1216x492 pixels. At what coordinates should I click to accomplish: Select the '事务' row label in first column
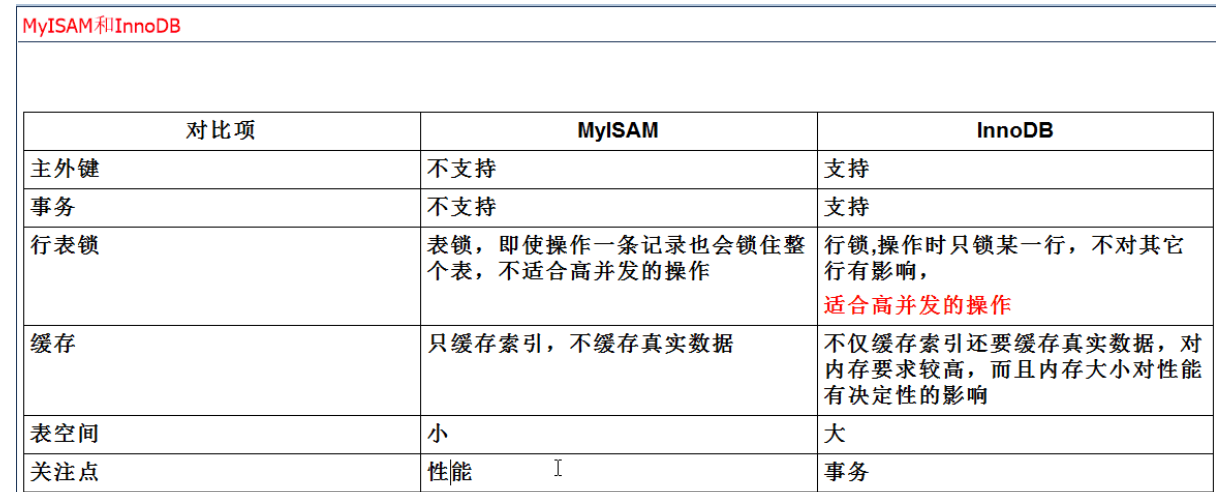click(x=54, y=207)
